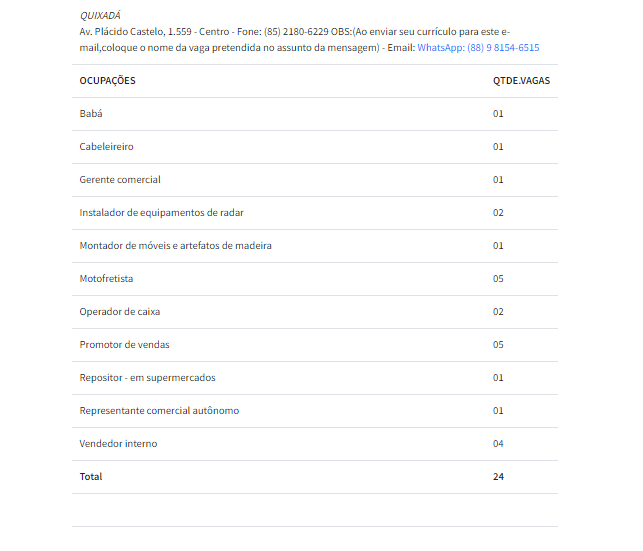Select the Operador de caixa entry

pos(119,312)
